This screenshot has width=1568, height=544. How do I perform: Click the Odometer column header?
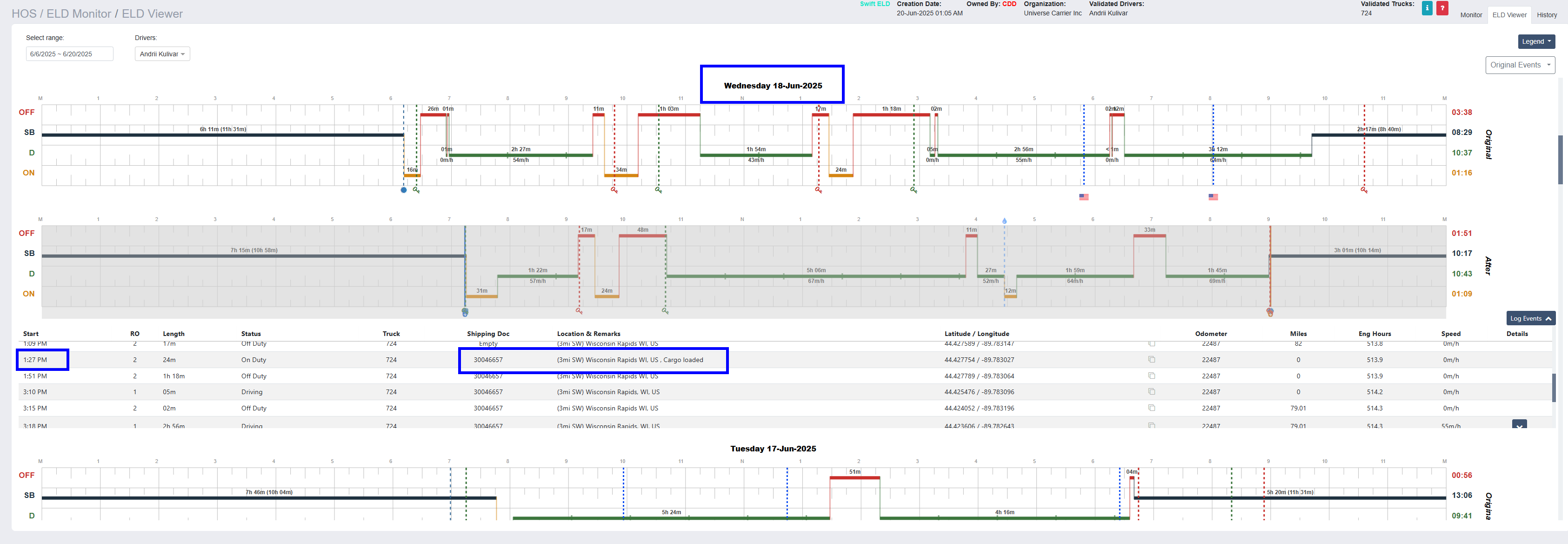[1211, 334]
